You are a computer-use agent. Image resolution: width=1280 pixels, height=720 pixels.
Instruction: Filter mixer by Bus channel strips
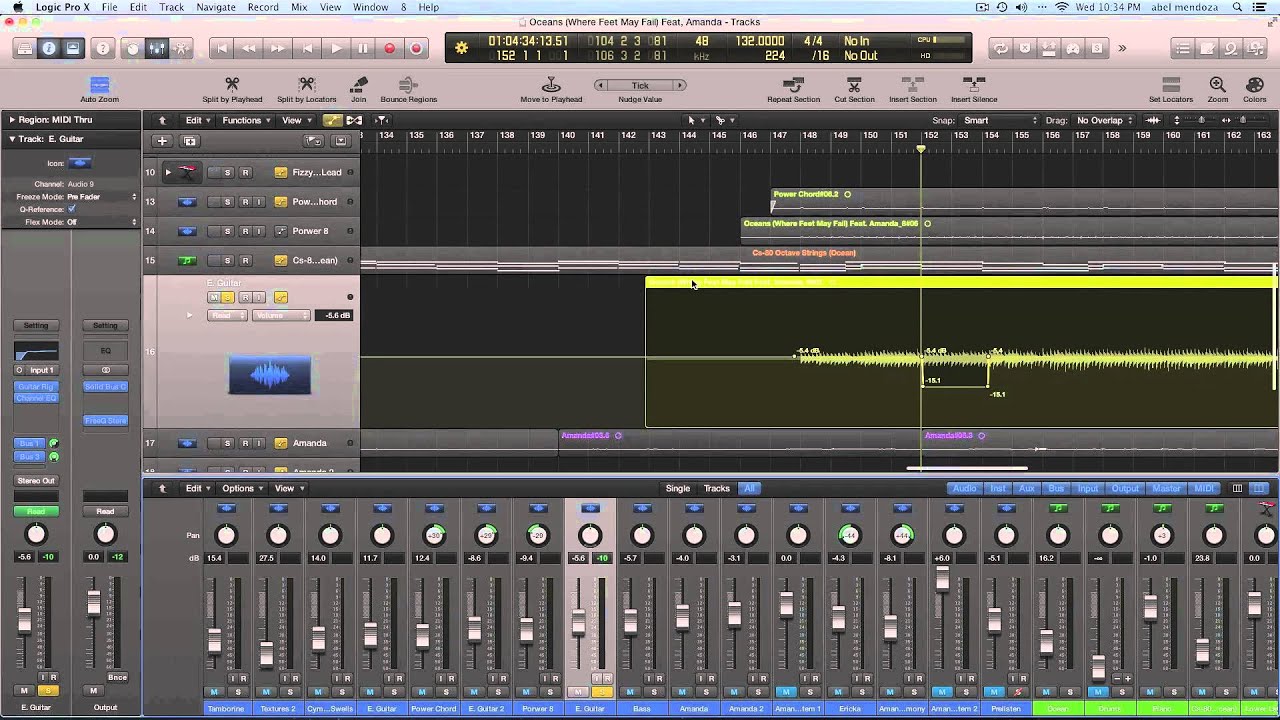pyautogui.click(x=1056, y=488)
